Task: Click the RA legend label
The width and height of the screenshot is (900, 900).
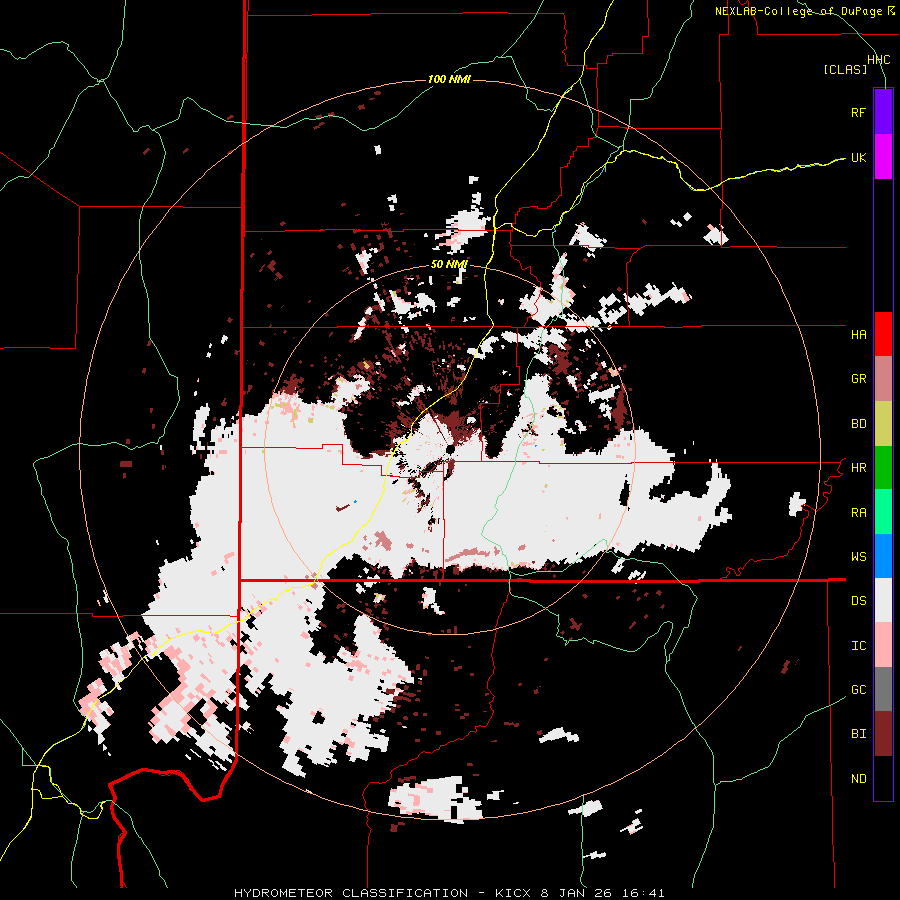Action: (x=858, y=513)
